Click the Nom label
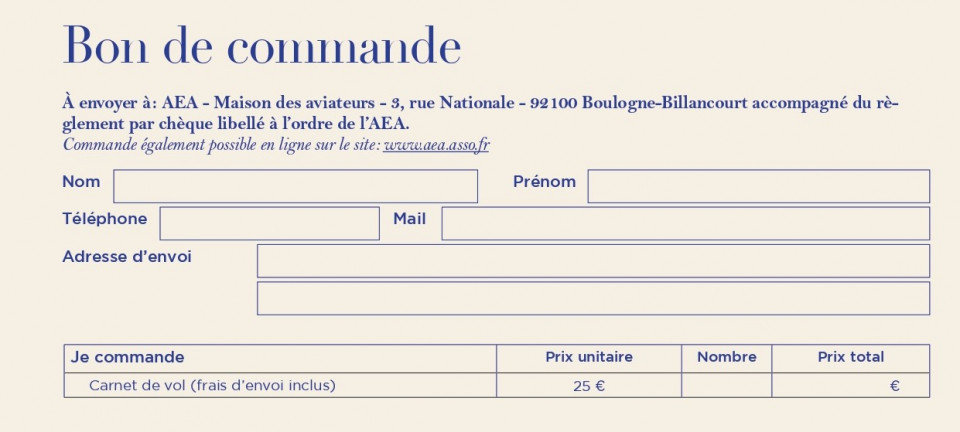Viewport: 960px width, 432px height. 81,182
